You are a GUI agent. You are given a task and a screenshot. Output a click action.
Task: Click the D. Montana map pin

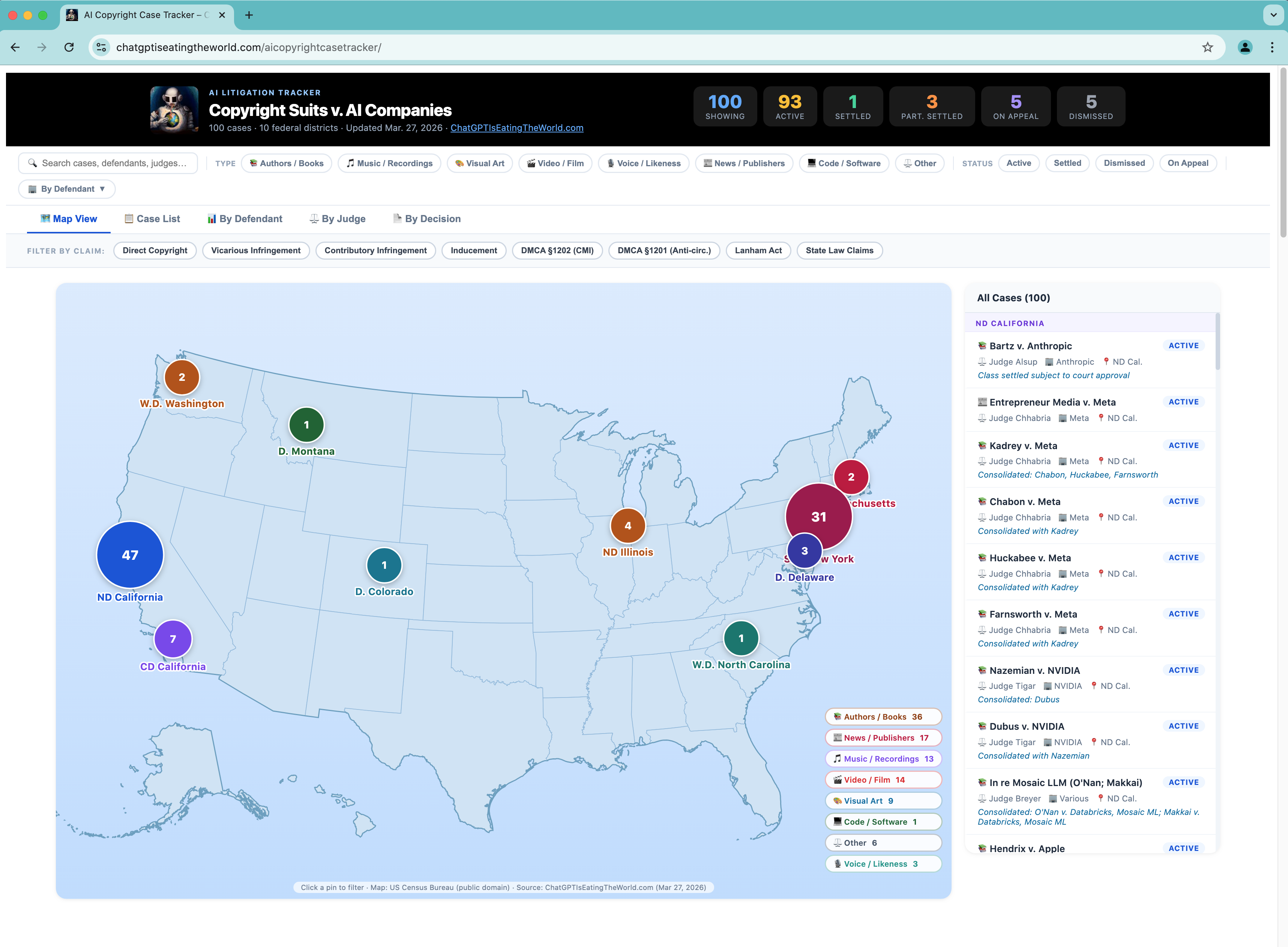pos(306,425)
